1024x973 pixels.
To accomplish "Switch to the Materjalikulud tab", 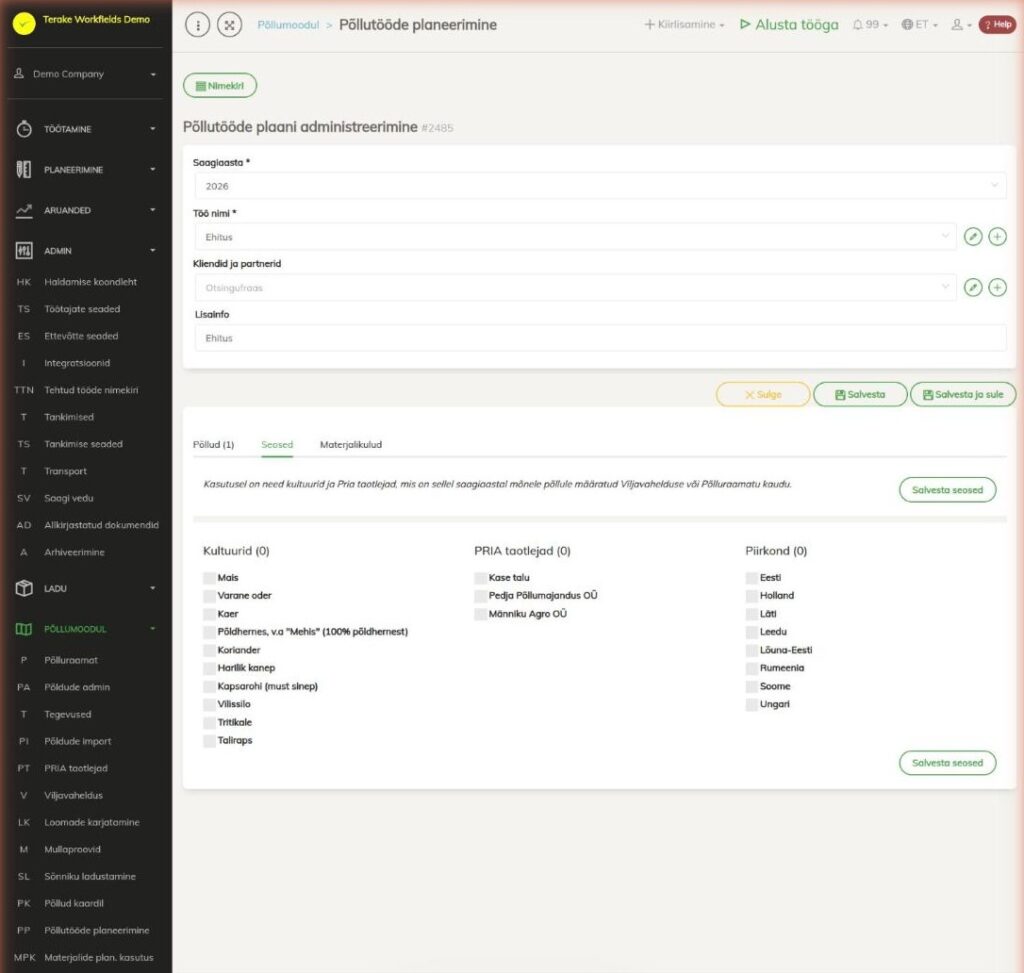I will pos(351,445).
